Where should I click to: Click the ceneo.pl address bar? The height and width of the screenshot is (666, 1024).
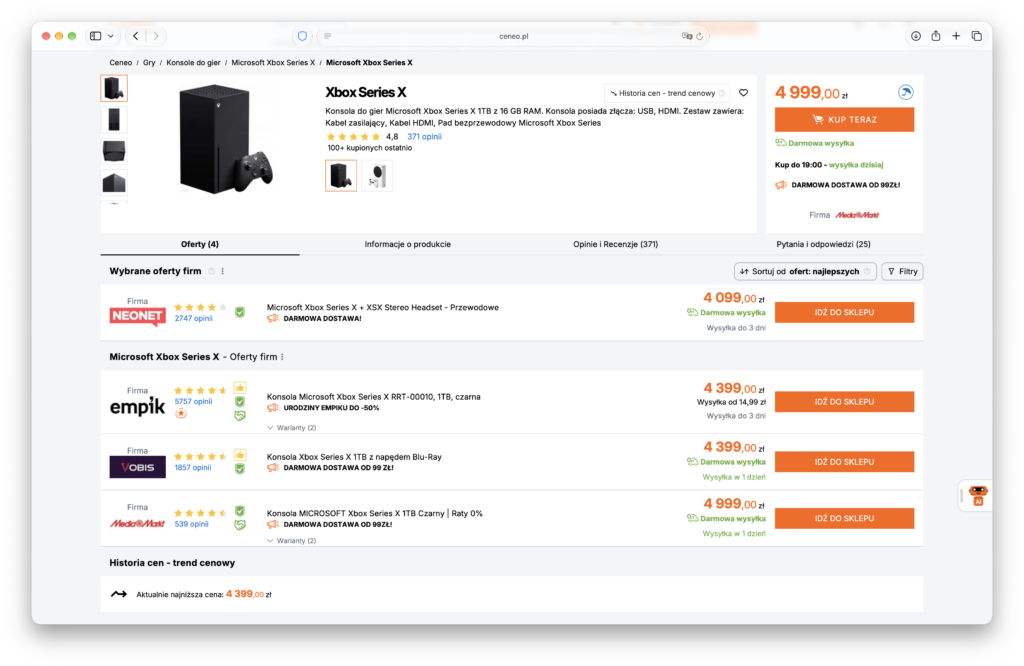coord(513,36)
